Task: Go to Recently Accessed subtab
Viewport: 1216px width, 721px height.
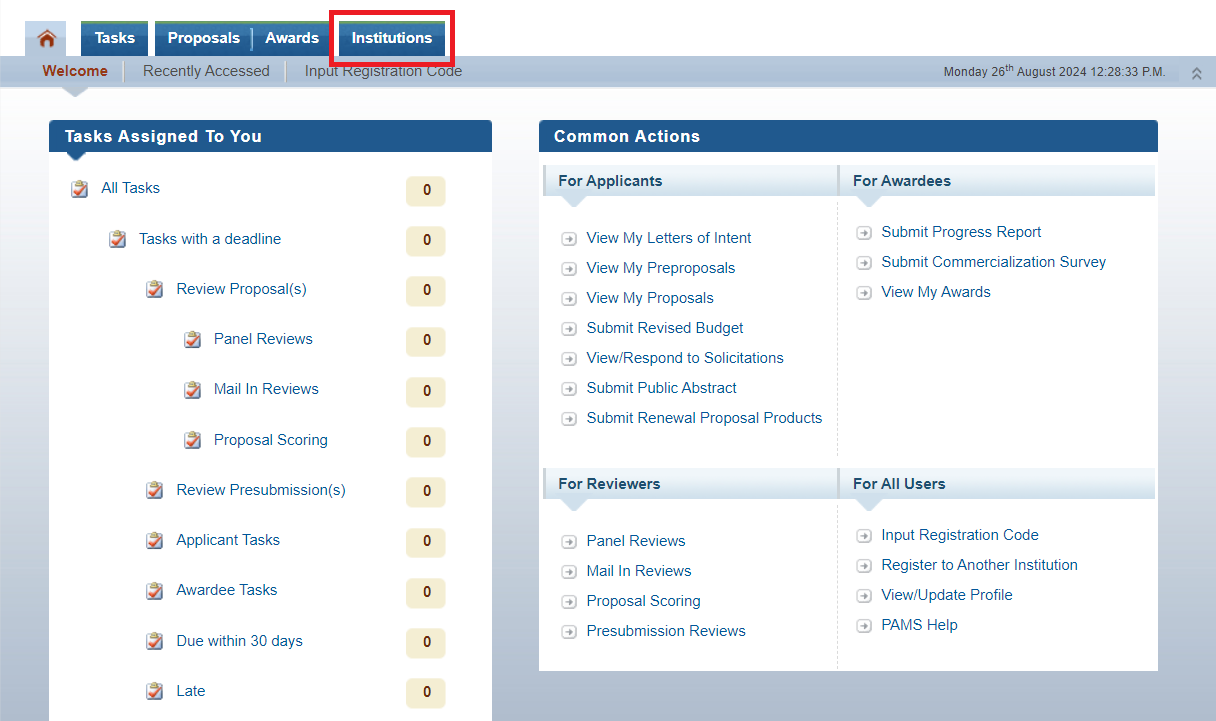Action: coord(206,71)
